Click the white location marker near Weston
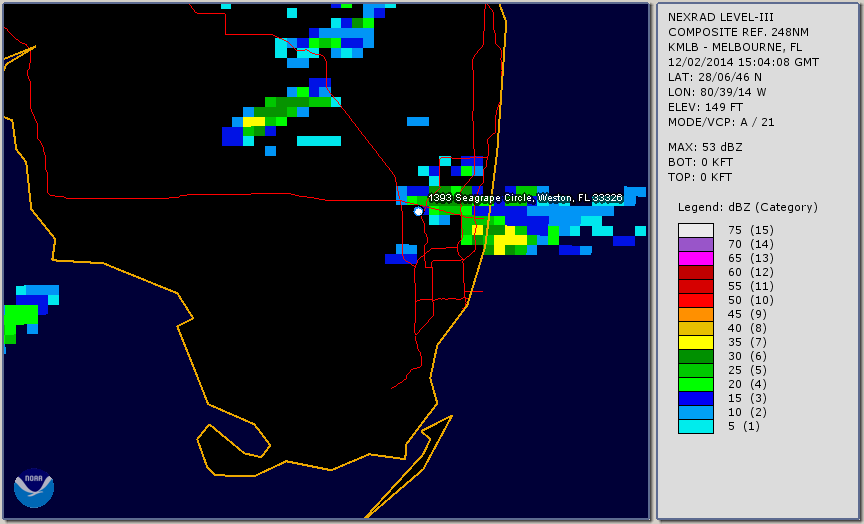 [418, 211]
